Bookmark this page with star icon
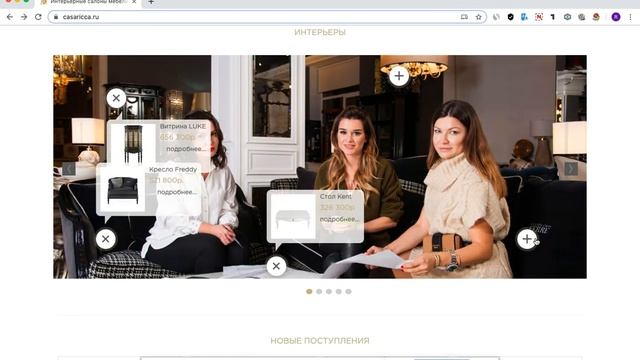Screen dimensions: 640x360 pyautogui.click(x=478, y=17)
